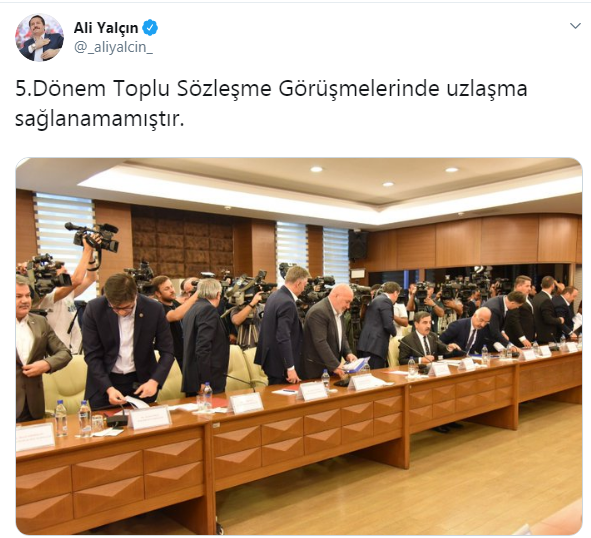This screenshot has height=538, width=591.
Task: Click the blue verified badge
Action: [x=150, y=28]
